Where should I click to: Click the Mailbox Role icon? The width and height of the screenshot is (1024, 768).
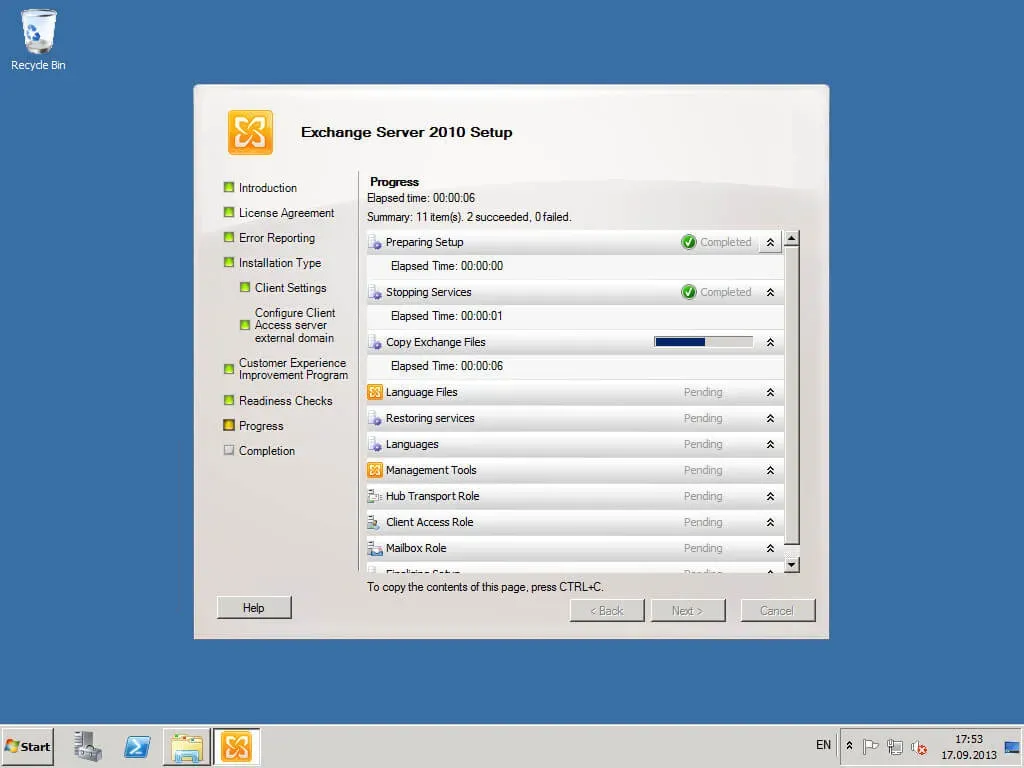[x=375, y=548]
